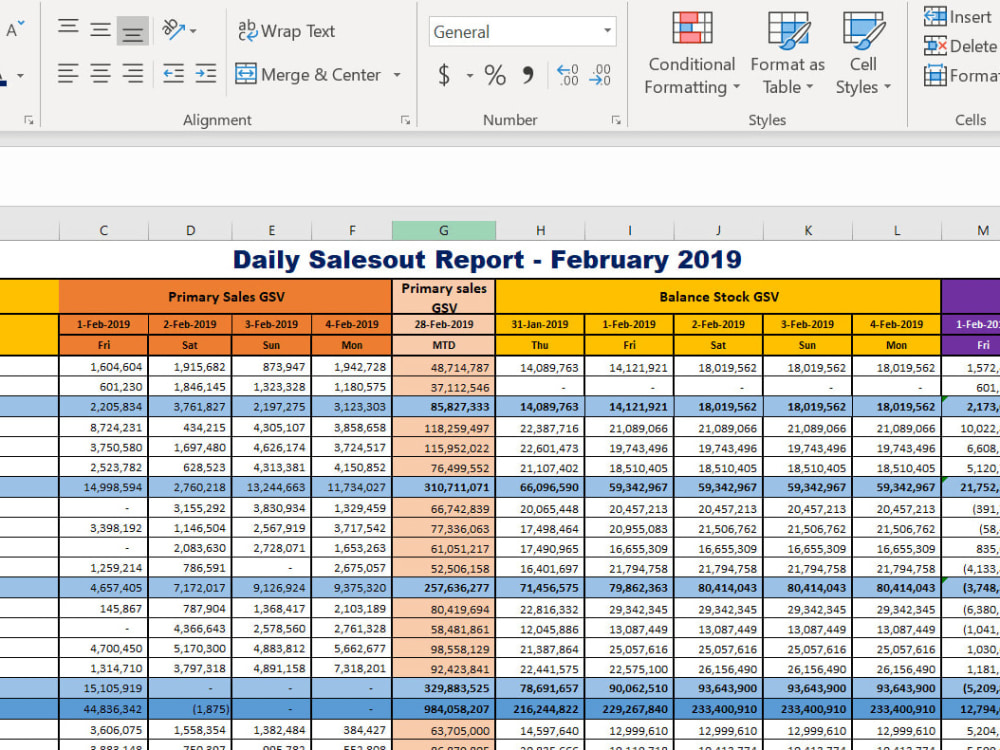Viewport: 1000px width, 750px height.
Task: Select Primary Sales GSV merged header
Action: 226,297
